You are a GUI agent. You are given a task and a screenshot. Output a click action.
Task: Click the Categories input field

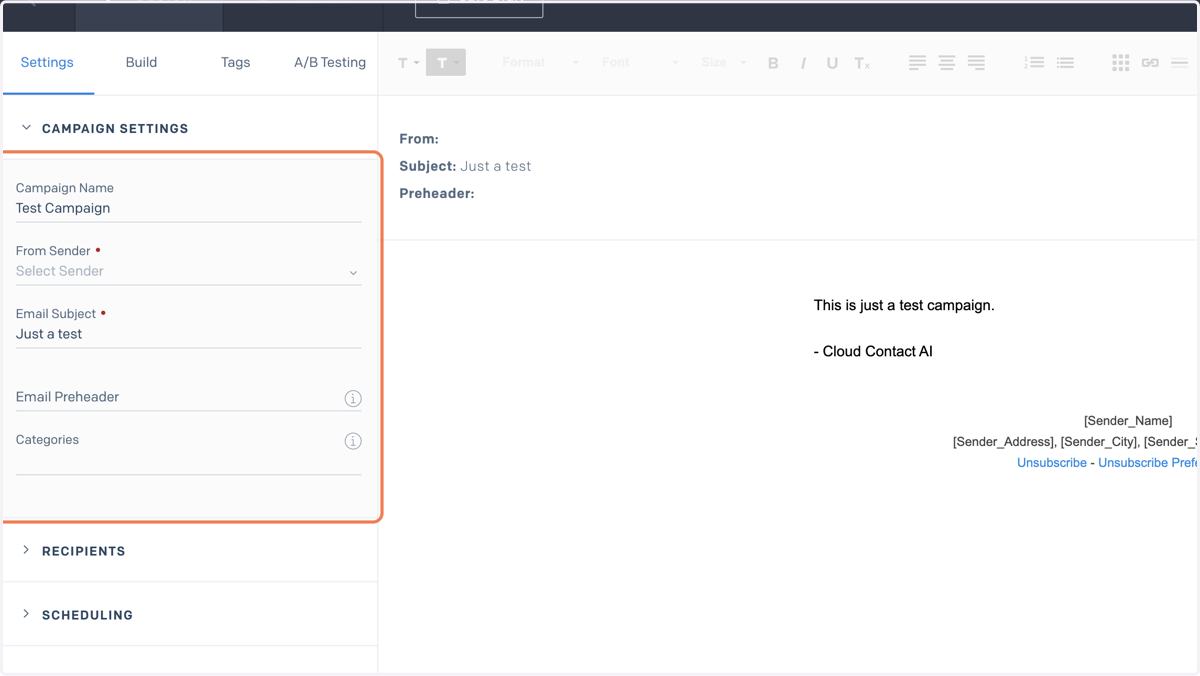(x=188, y=462)
